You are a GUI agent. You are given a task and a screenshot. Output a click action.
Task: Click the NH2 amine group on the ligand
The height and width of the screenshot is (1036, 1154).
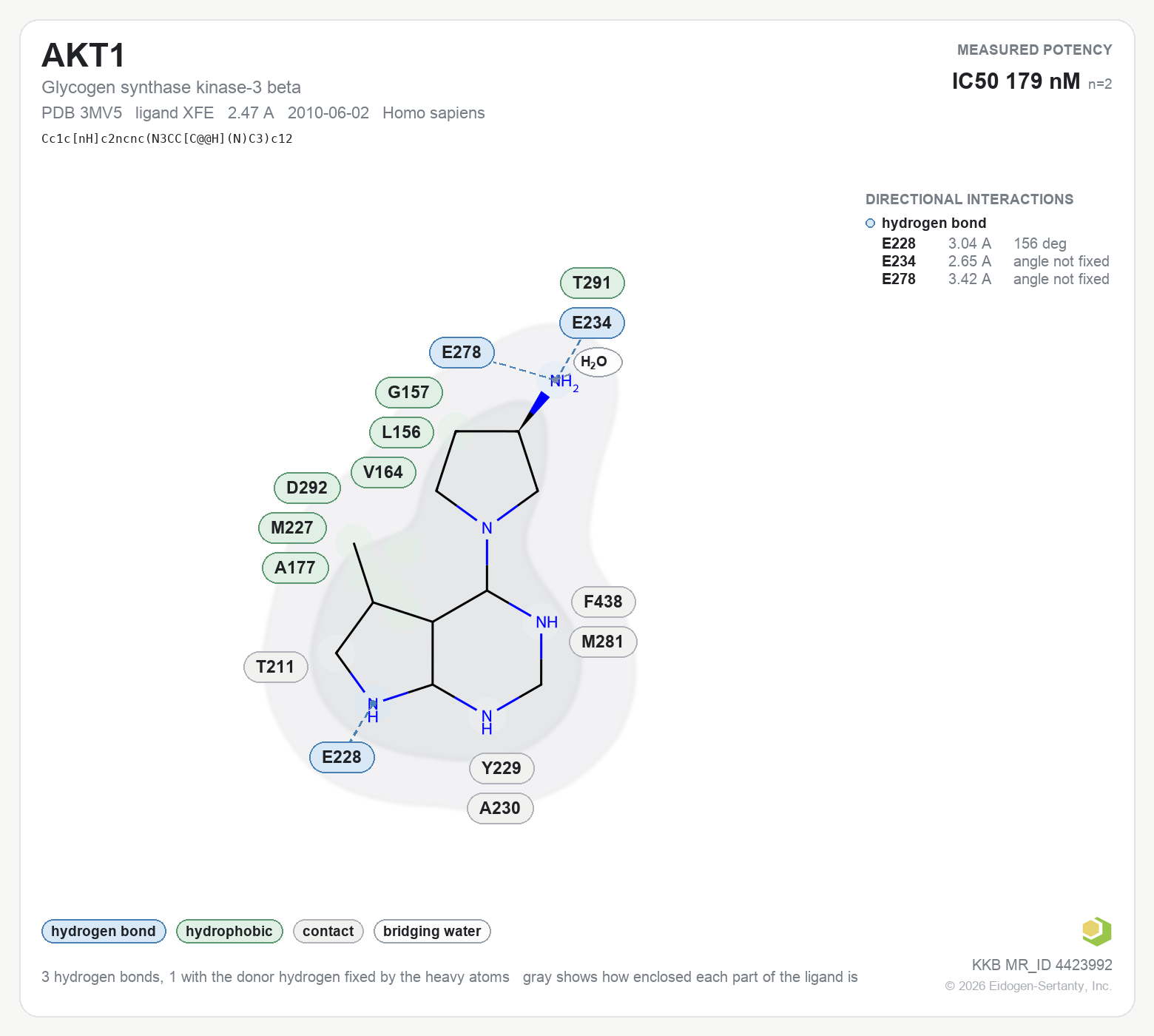[x=564, y=383]
